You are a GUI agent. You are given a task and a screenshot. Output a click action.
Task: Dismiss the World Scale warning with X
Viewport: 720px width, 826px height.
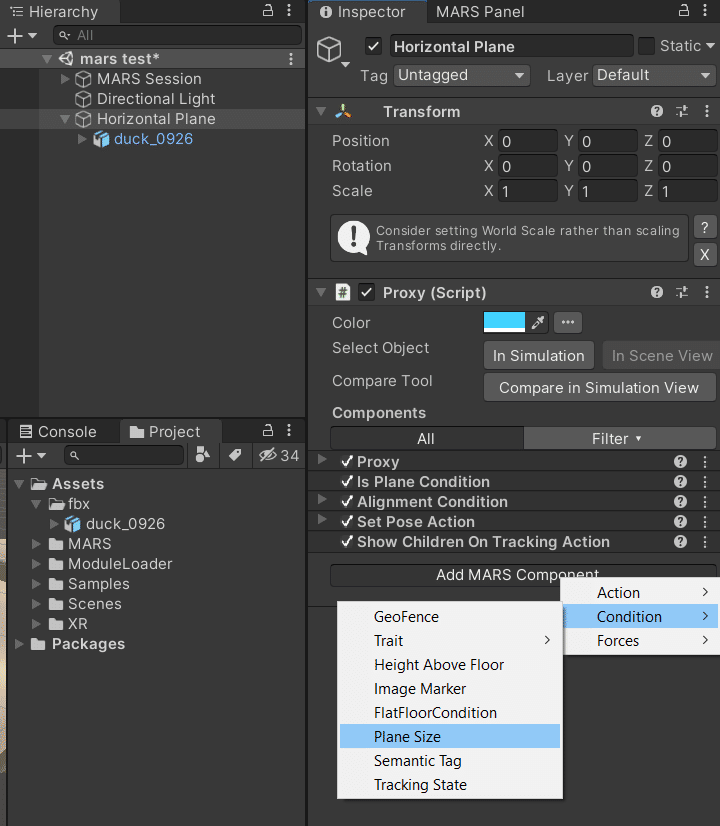point(705,255)
